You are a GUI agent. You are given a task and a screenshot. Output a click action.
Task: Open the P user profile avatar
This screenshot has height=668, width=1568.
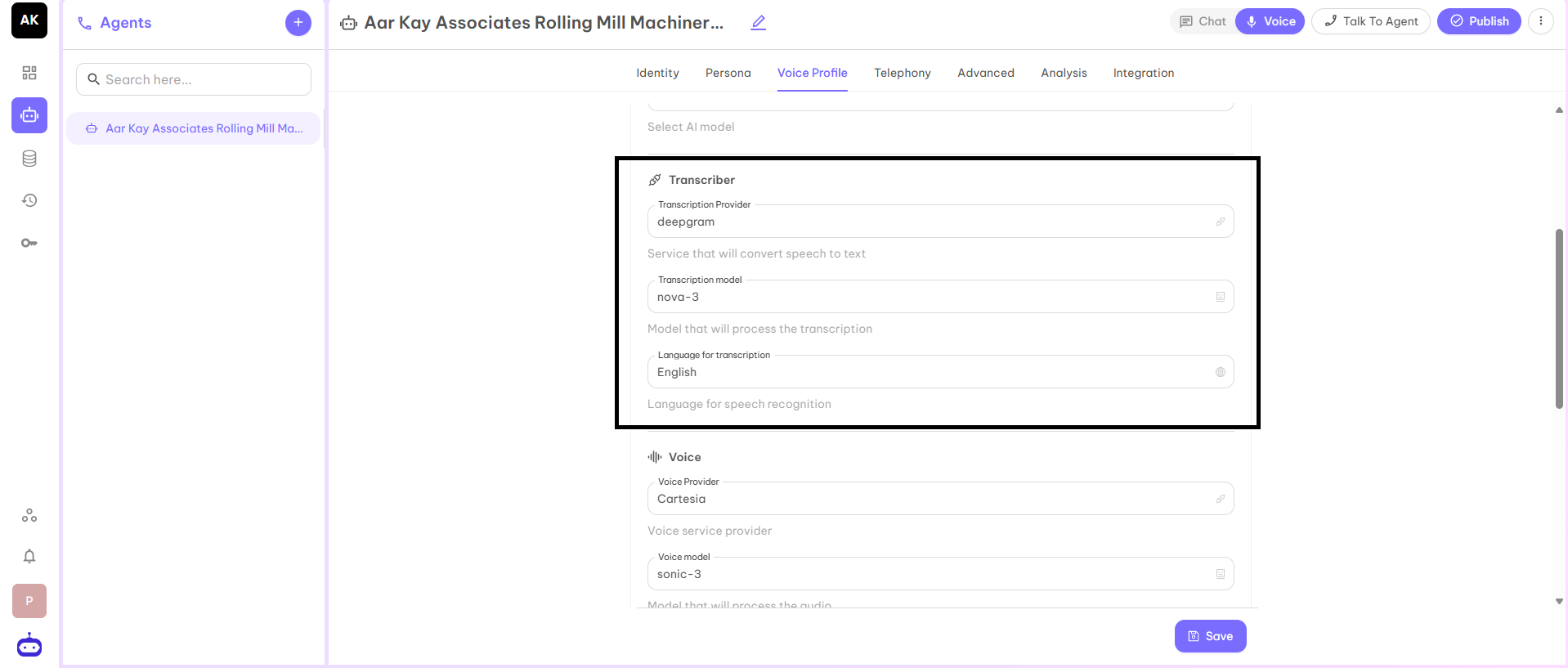[29, 601]
